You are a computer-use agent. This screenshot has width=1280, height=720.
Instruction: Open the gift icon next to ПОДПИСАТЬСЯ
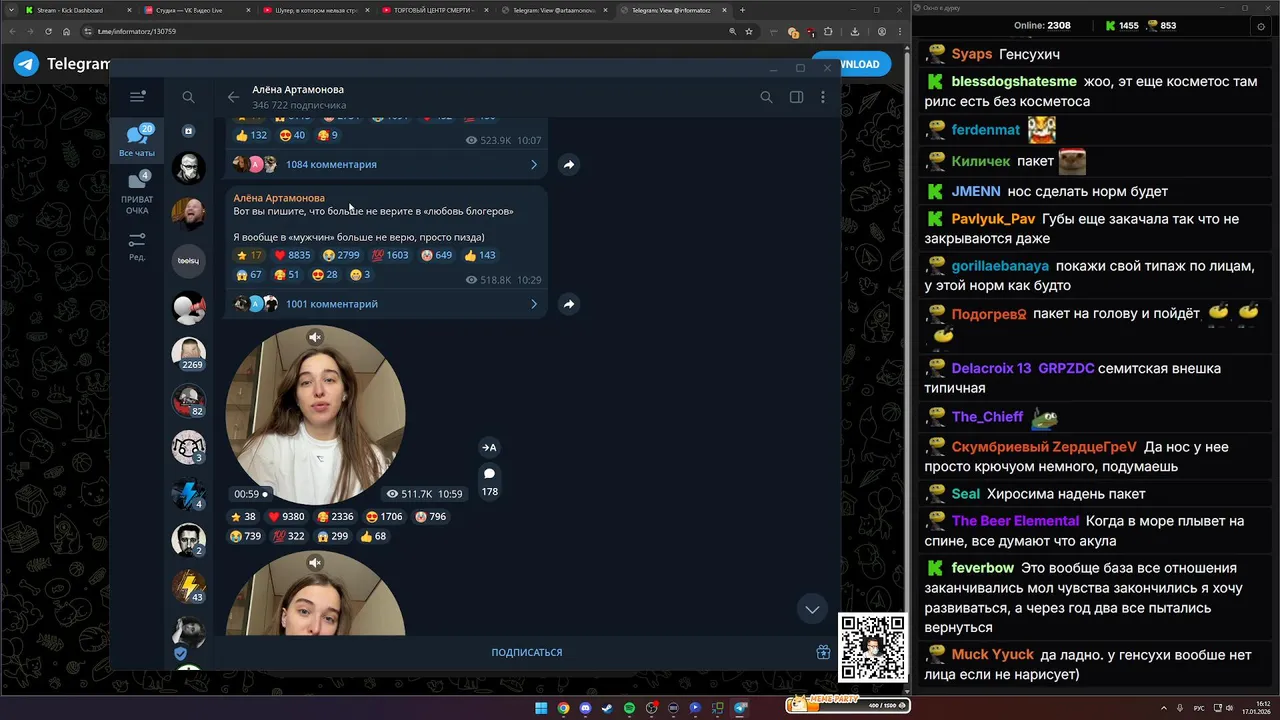[823, 652]
